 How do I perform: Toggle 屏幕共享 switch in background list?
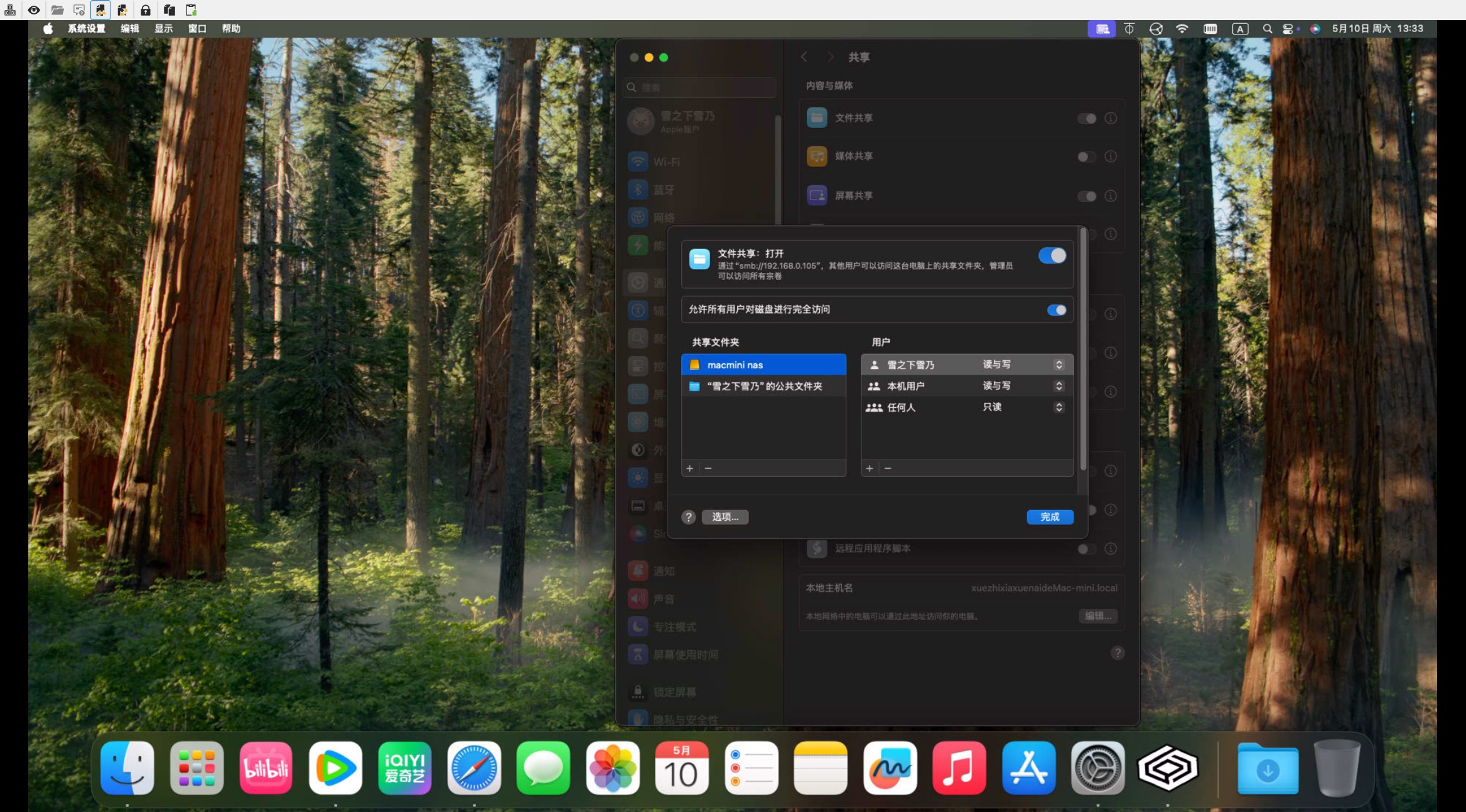[1087, 196]
